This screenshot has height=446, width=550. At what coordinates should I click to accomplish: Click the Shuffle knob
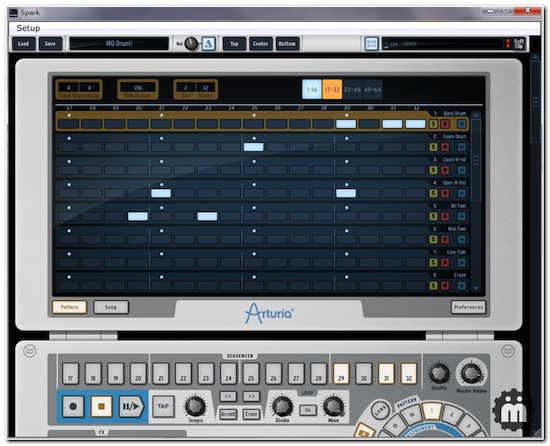click(439, 373)
